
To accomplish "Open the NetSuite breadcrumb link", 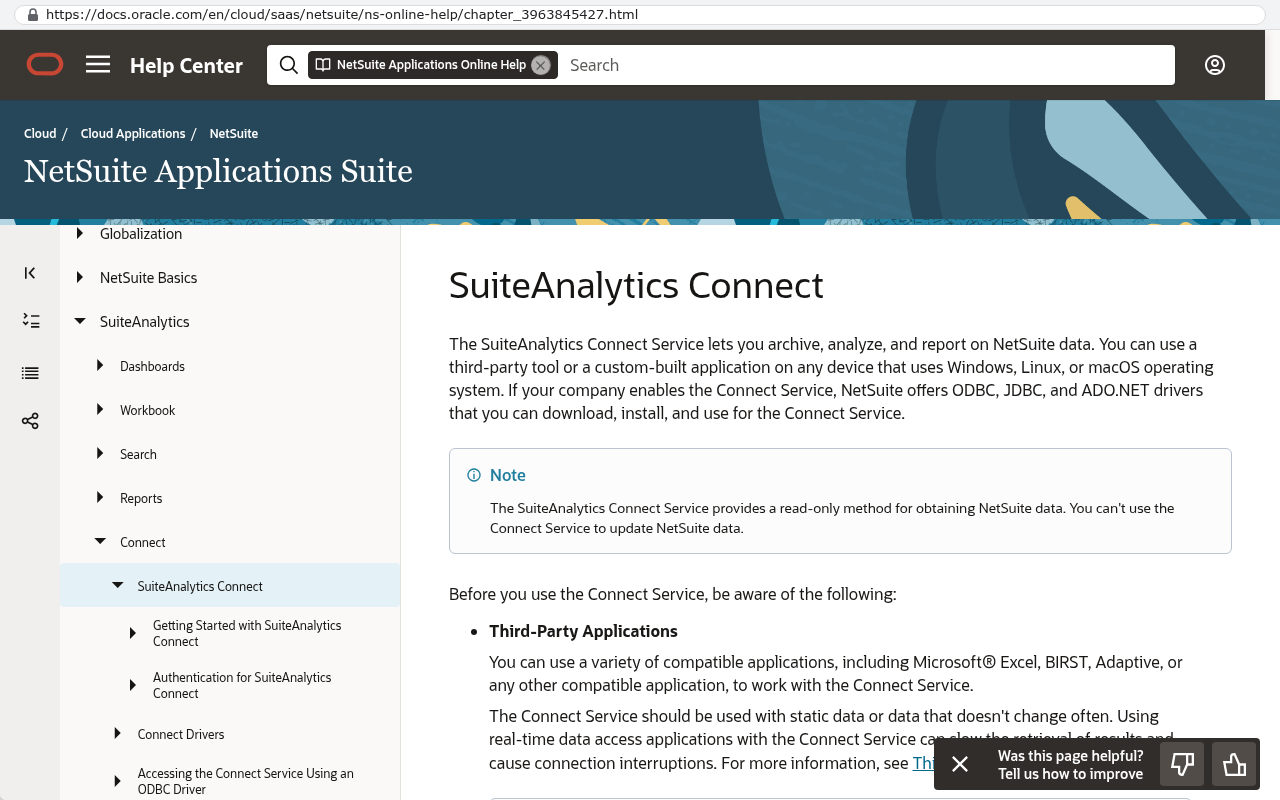I will [234, 133].
